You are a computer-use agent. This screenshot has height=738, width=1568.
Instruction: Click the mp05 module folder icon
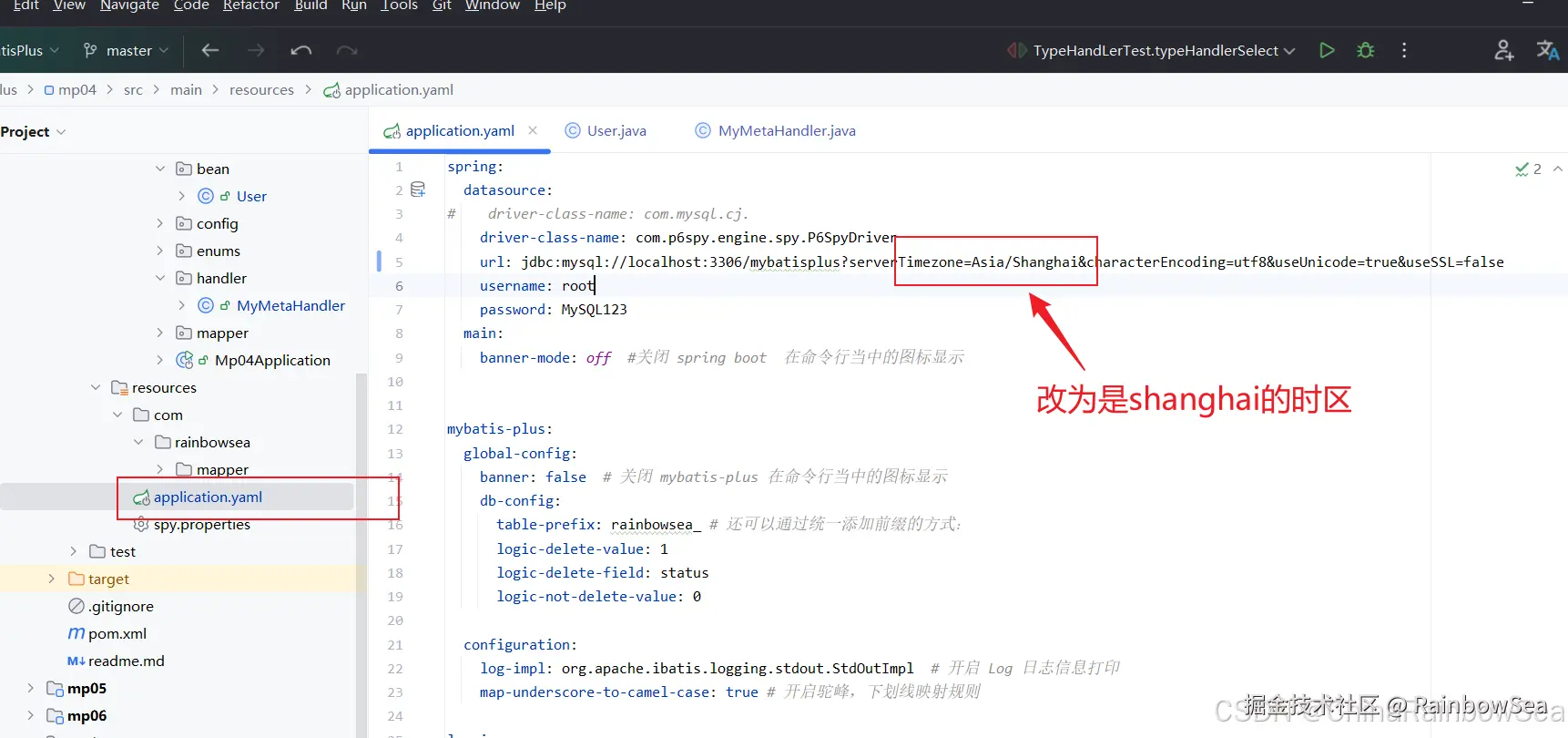click(x=56, y=688)
